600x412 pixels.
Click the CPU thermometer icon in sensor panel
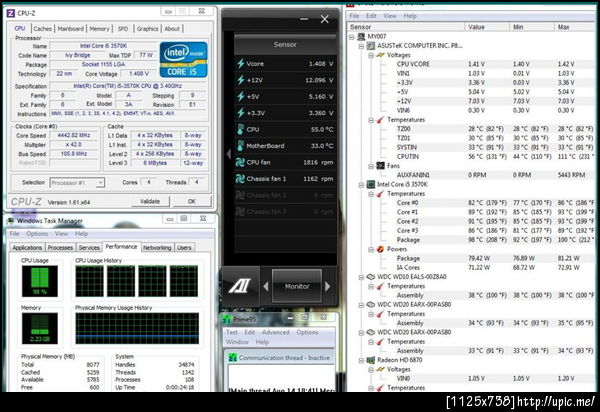tap(240, 129)
